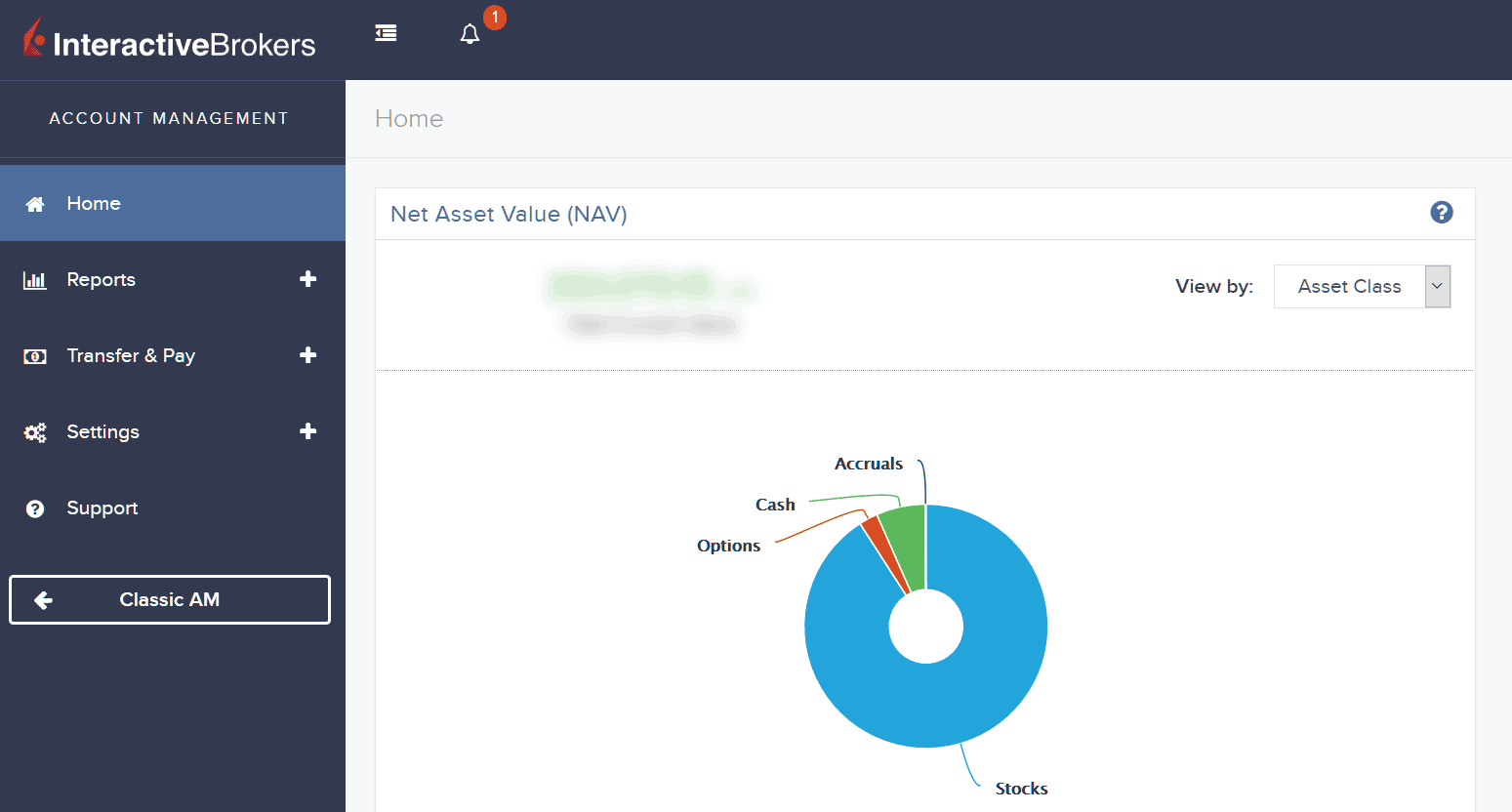Open the Reports menu item
The image size is (1512, 812).
click(x=173, y=279)
